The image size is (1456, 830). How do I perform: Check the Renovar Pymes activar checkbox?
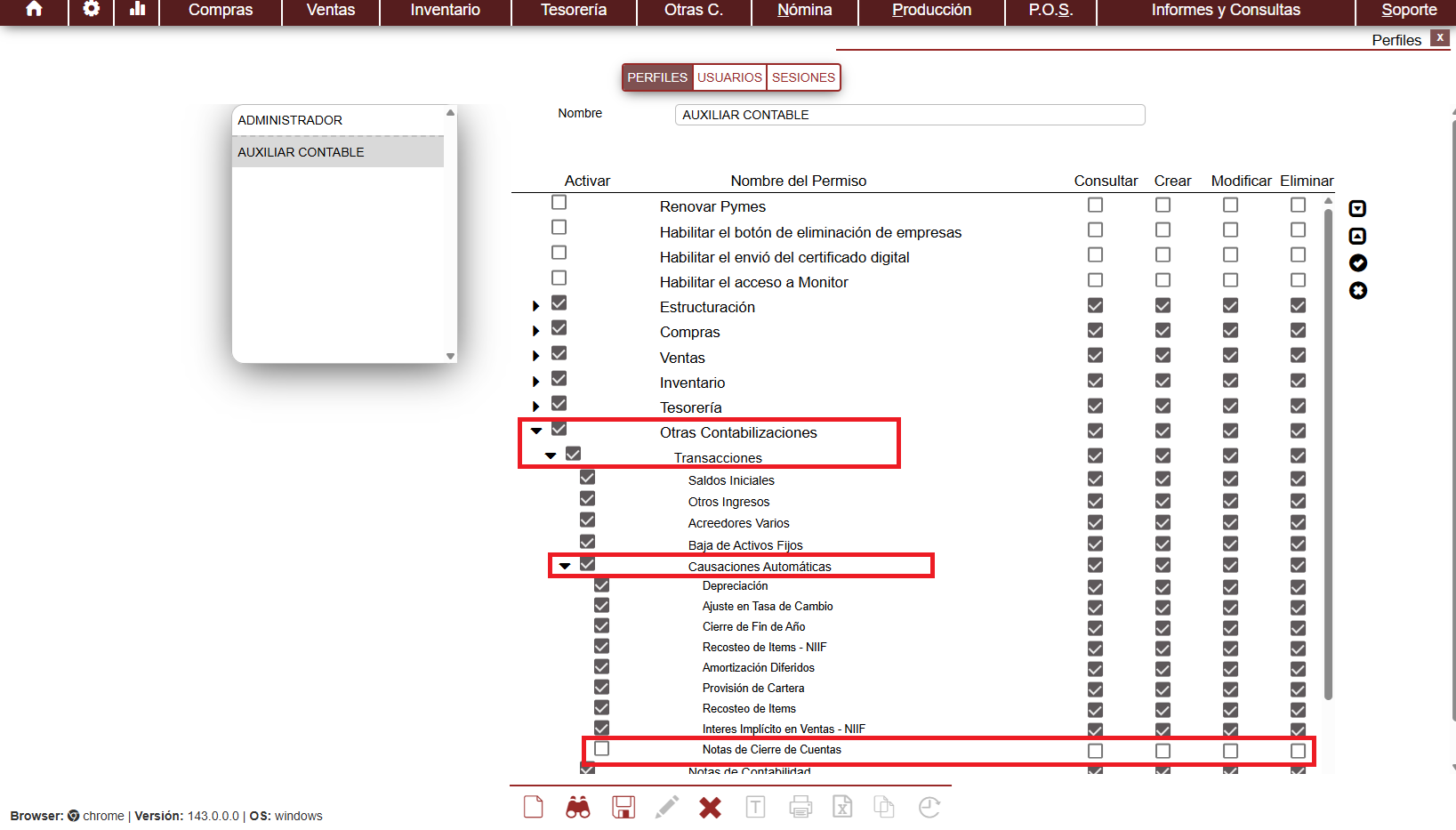pos(559,203)
